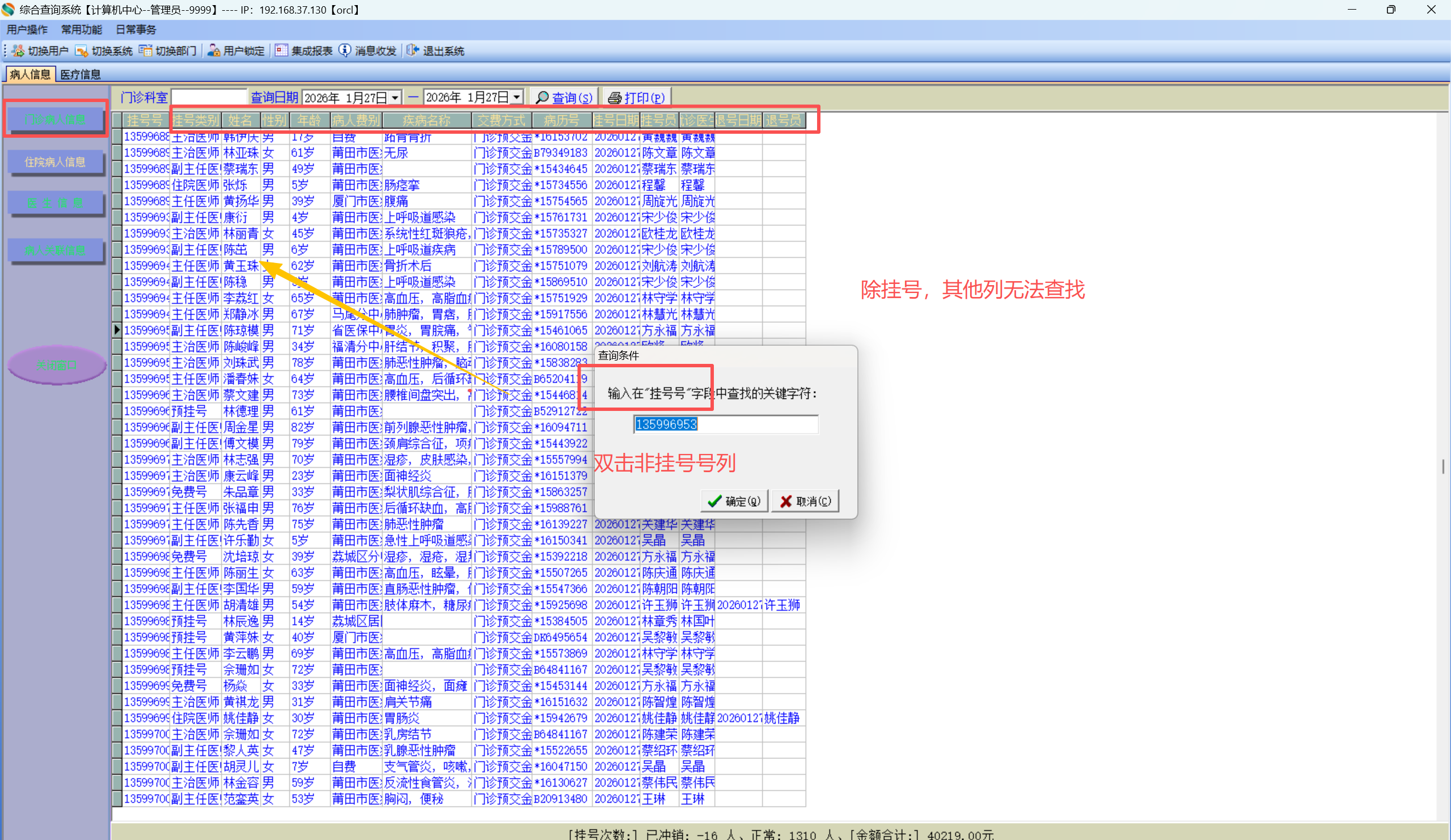Screen dimensions: 1451x840
Task: Click the 住院病人信息 sidebar button
Action: pos(55,162)
